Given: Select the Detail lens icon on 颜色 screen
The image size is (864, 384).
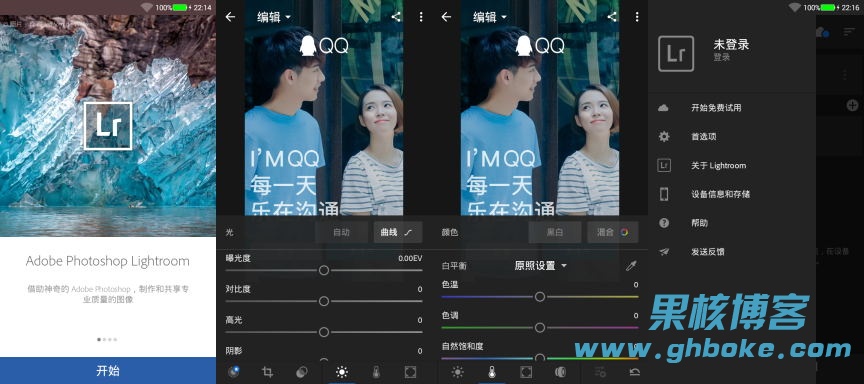Looking at the screenshot, I should click(x=560, y=372).
